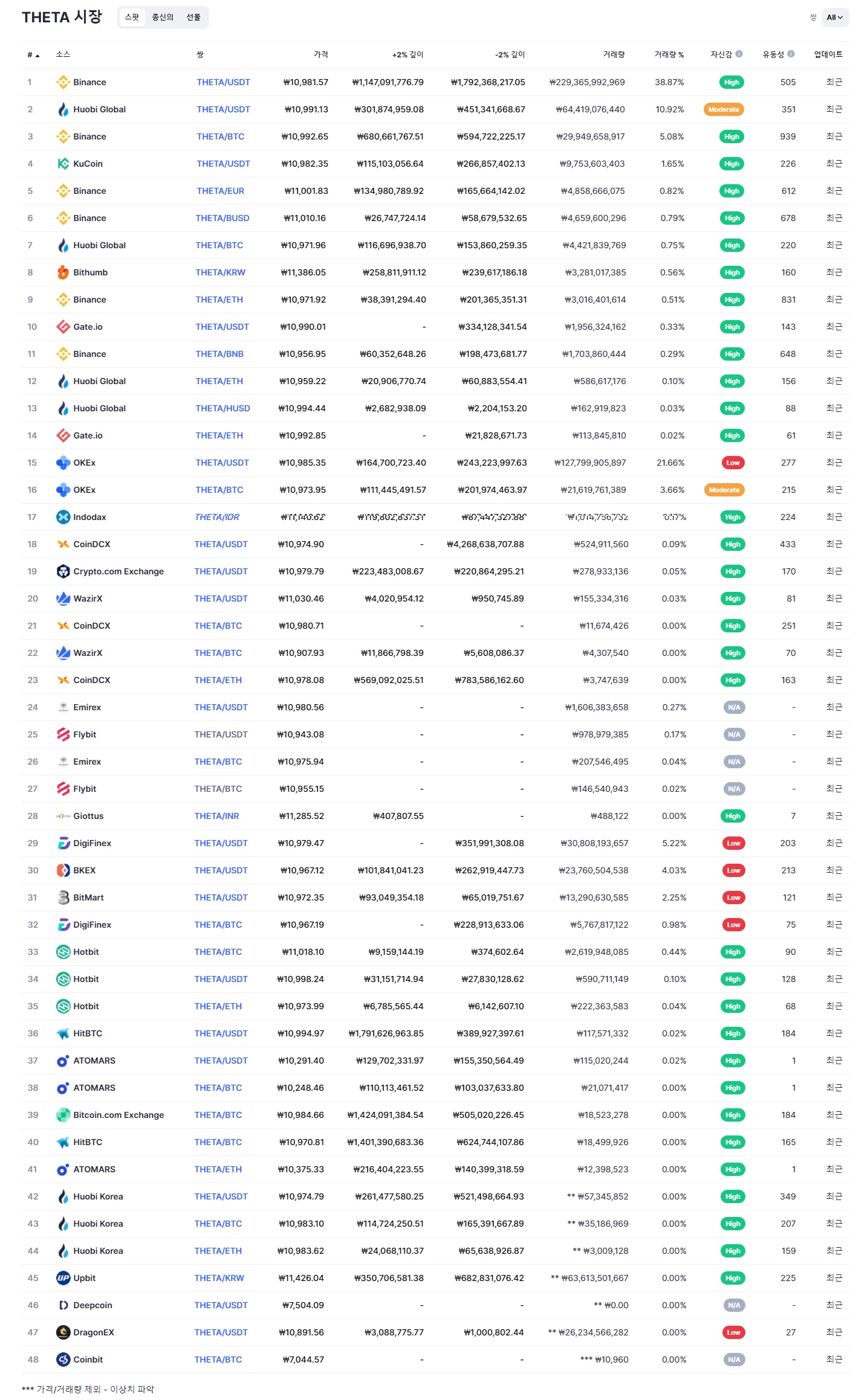Open THETA/USDT pair on Binance row 1
This screenshot has height=1400, width=865.
223,82
